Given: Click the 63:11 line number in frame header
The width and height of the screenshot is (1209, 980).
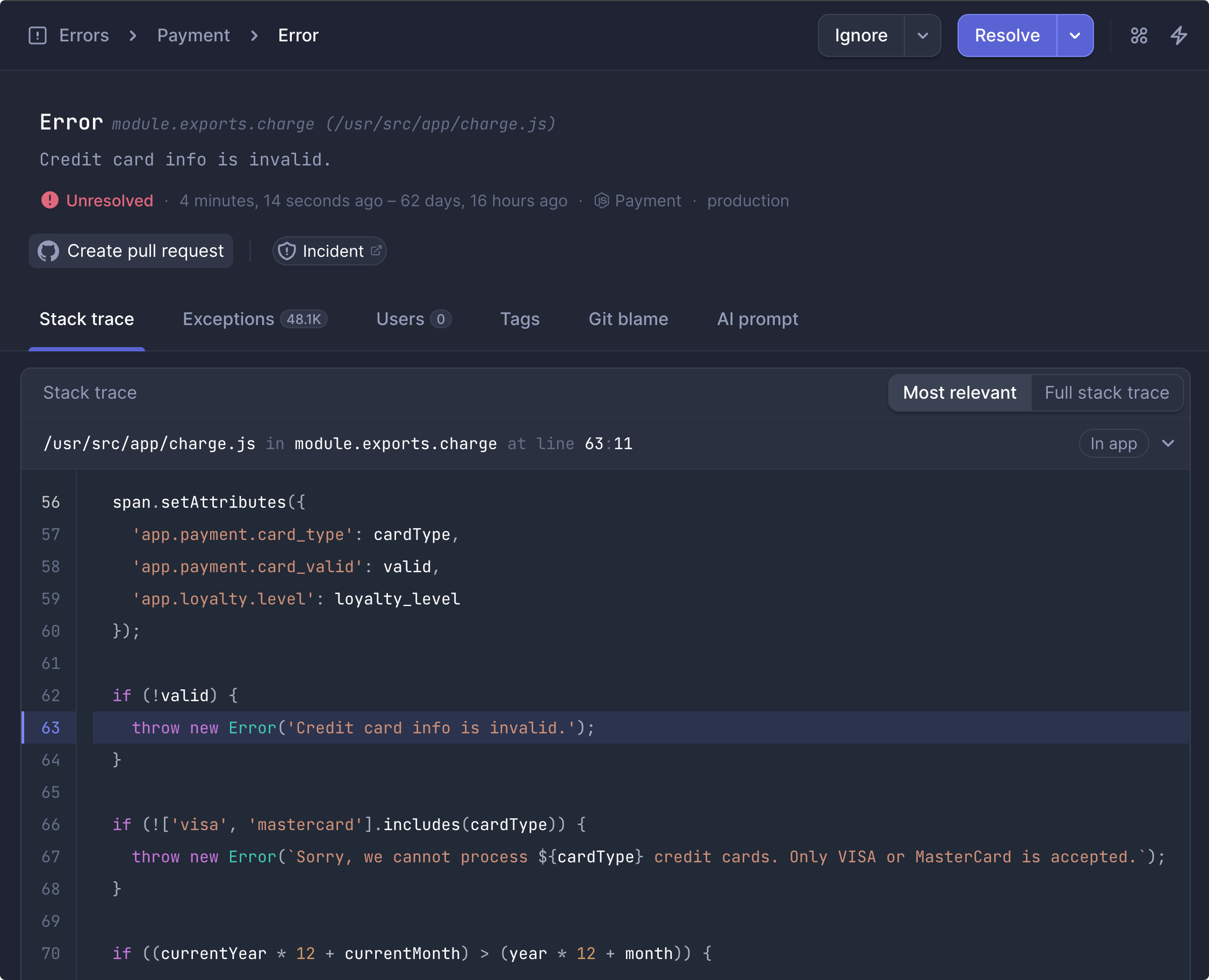Looking at the screenshot, I should point(608,444).
